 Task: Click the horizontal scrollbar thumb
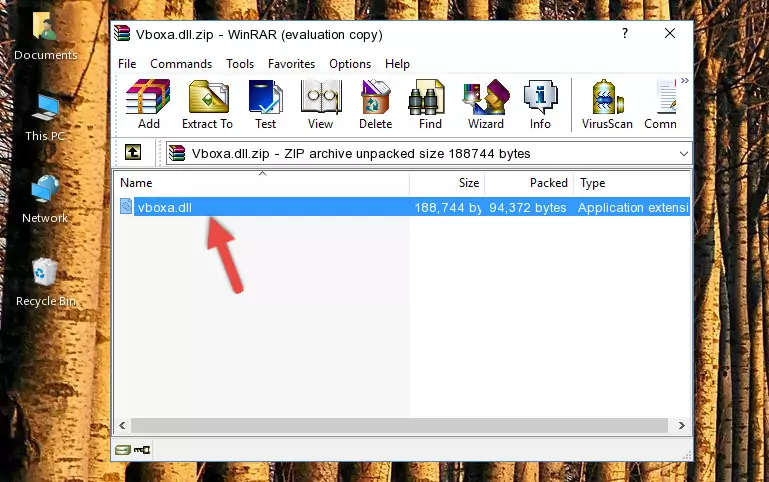point(399,425)
